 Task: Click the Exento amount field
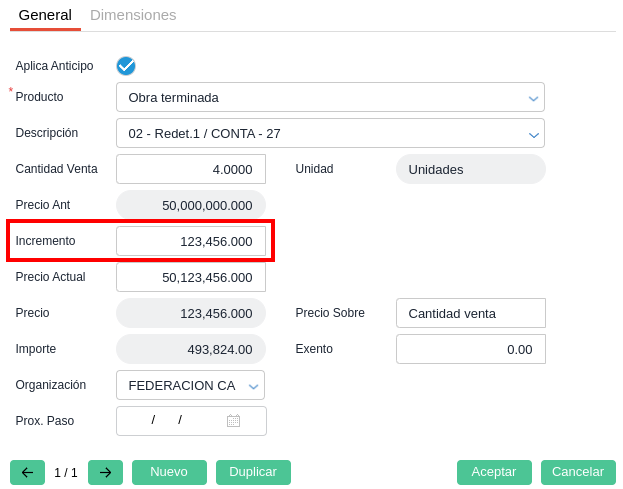pos(470,349)
